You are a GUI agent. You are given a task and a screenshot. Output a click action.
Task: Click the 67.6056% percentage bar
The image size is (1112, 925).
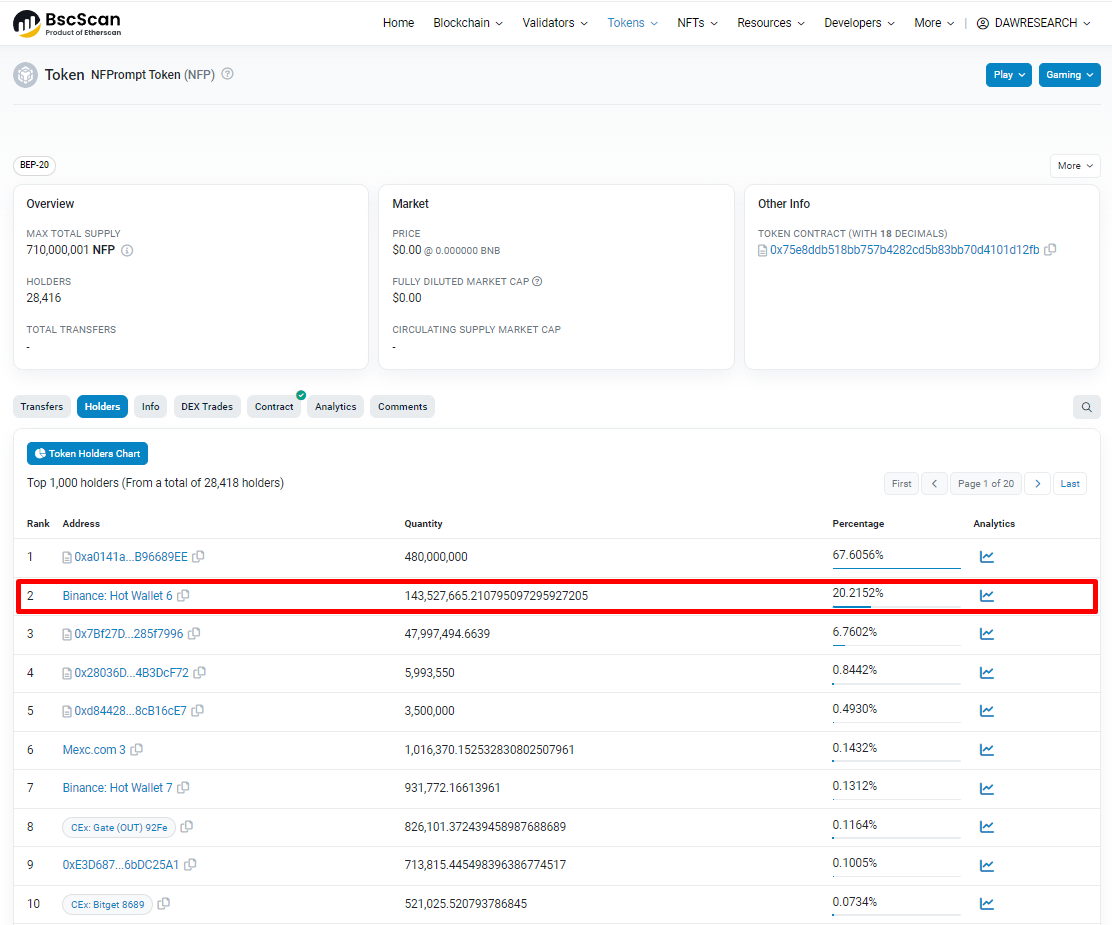click(x=896, y=567)
